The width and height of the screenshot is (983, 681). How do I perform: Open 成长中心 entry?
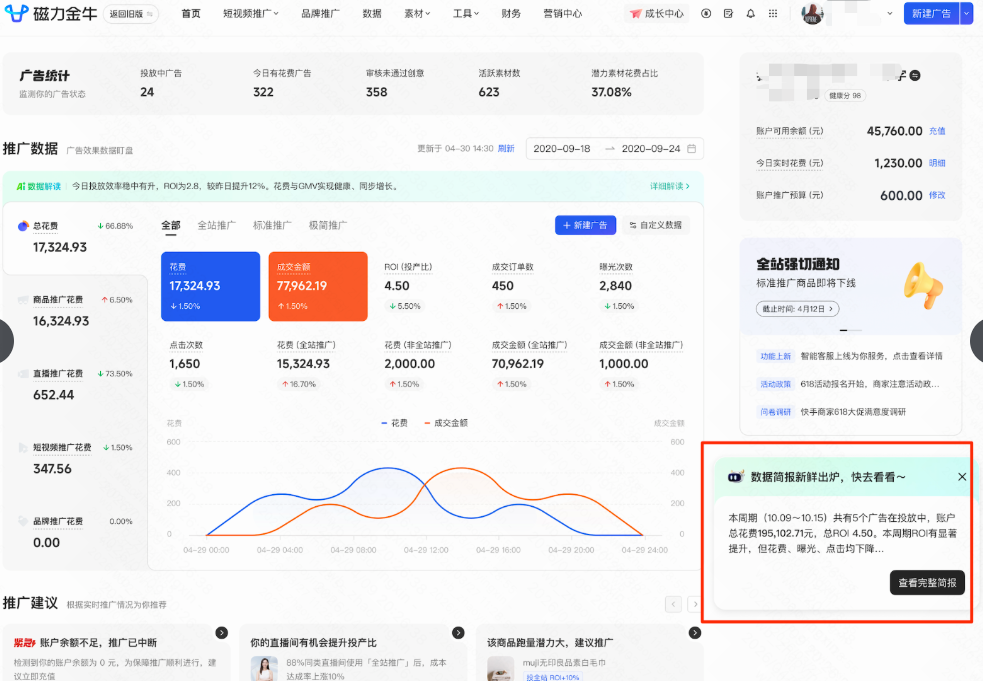656,13
